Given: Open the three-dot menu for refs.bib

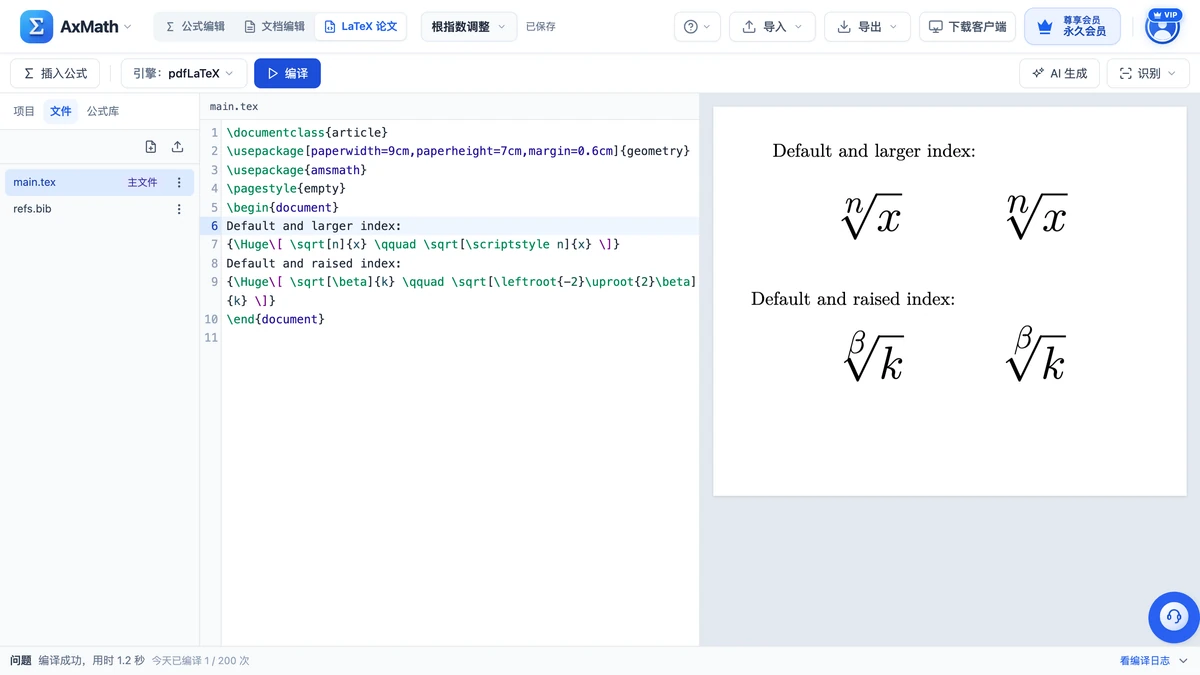Looking at the screenshot, I should pos(179,209).
